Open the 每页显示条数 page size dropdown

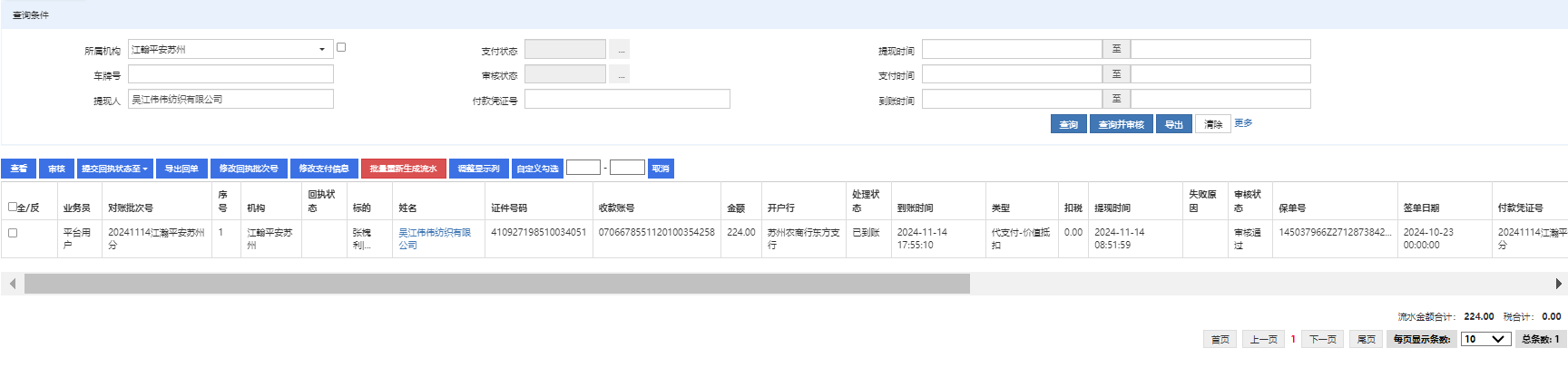1485,339
